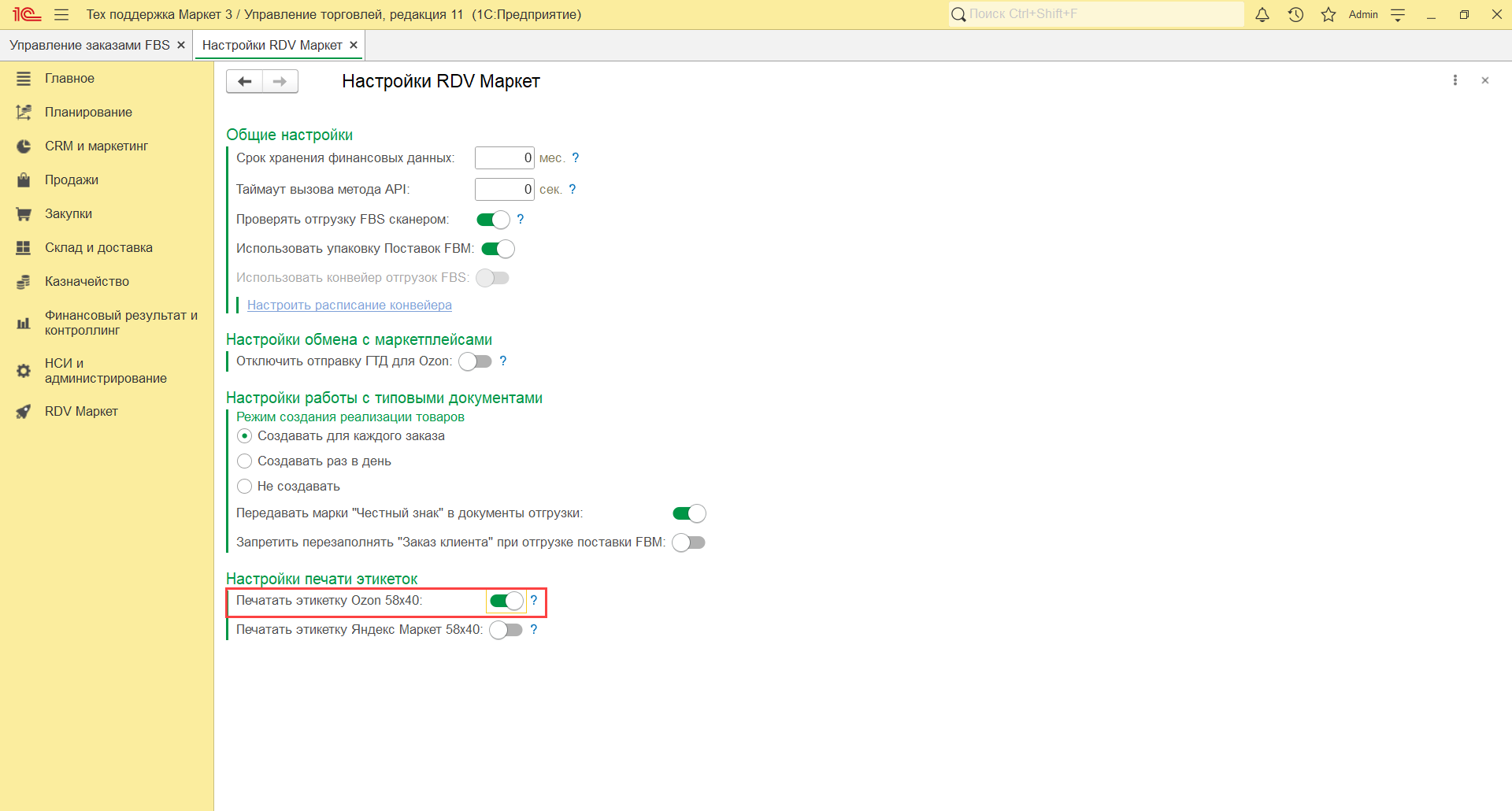
Task: Show help for Проверять отгрузку FBS сканером
Action: 521,219
